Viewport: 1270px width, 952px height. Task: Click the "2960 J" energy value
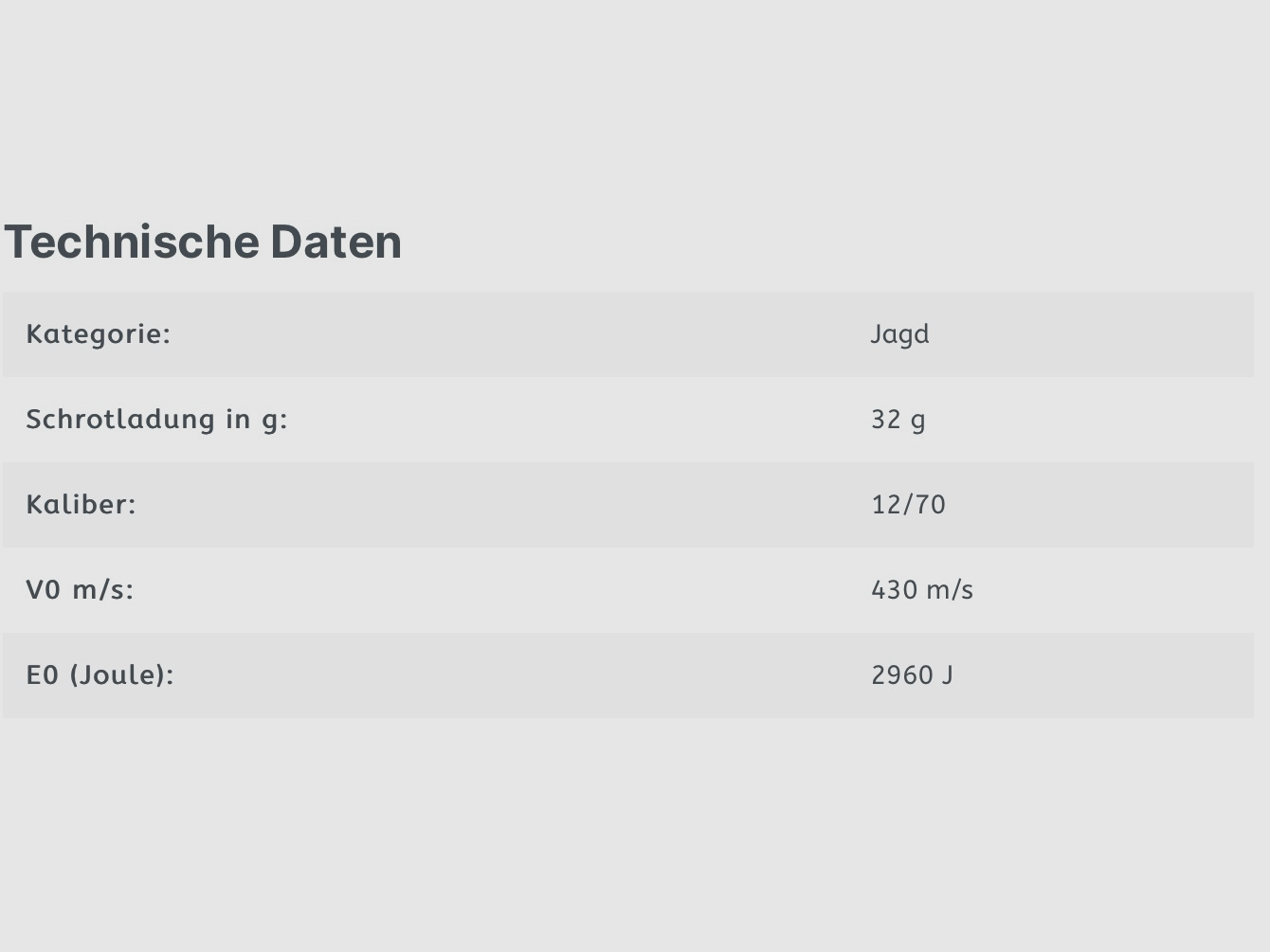(x=912, y=675)
